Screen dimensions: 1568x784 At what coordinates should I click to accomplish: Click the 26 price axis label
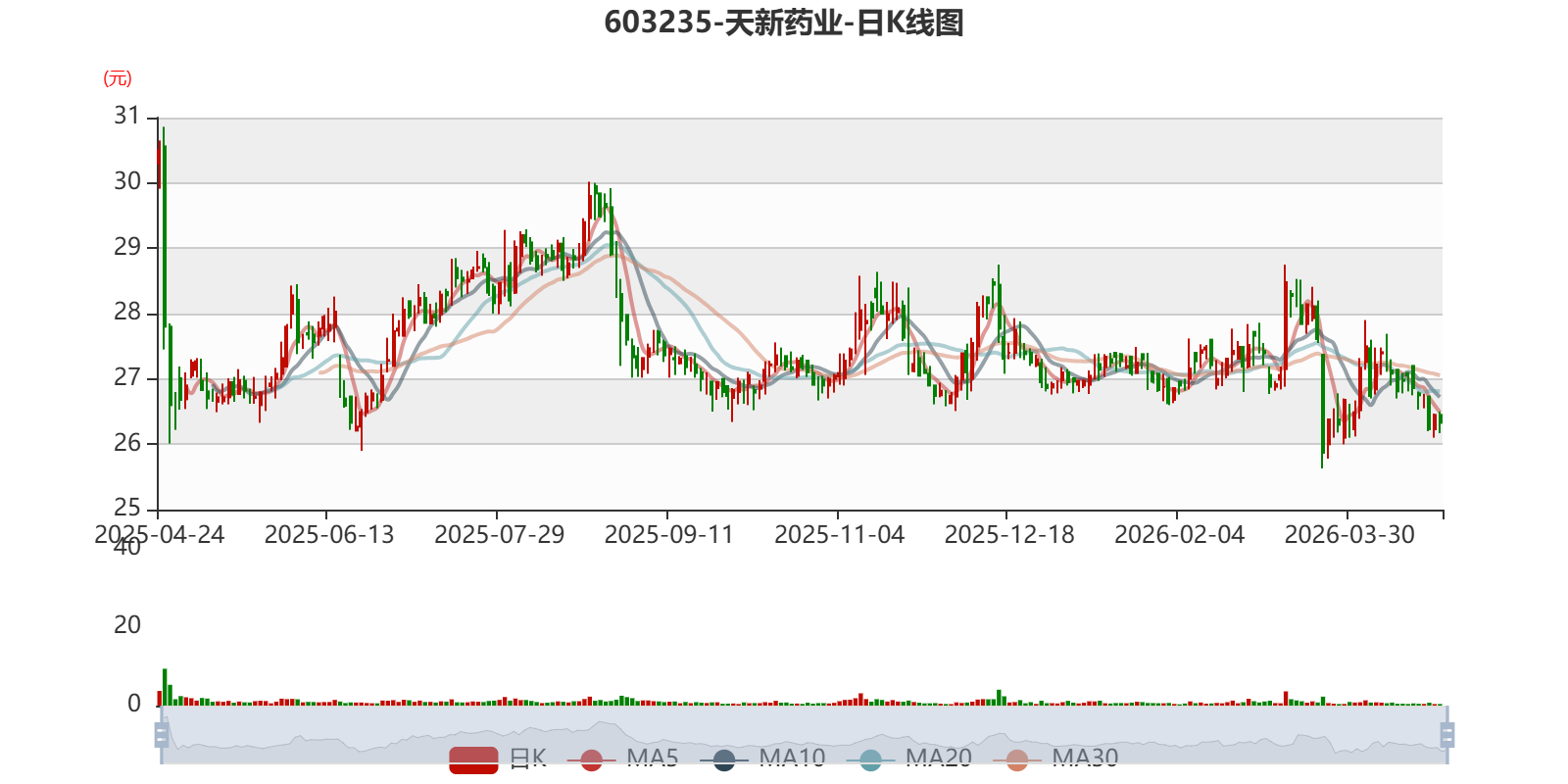[x=127, y=443]
